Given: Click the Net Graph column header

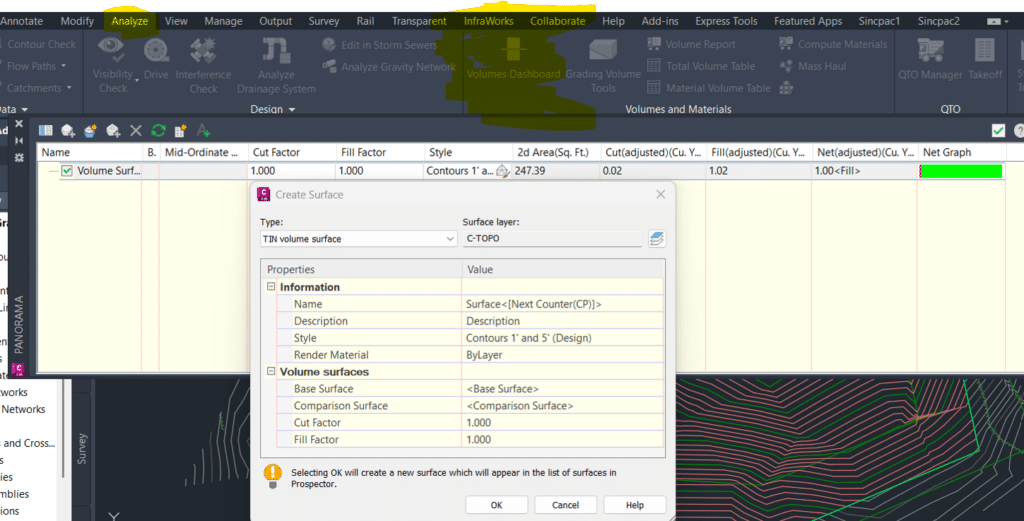Looking at the screenshot, I should click(x=961, y=152).
